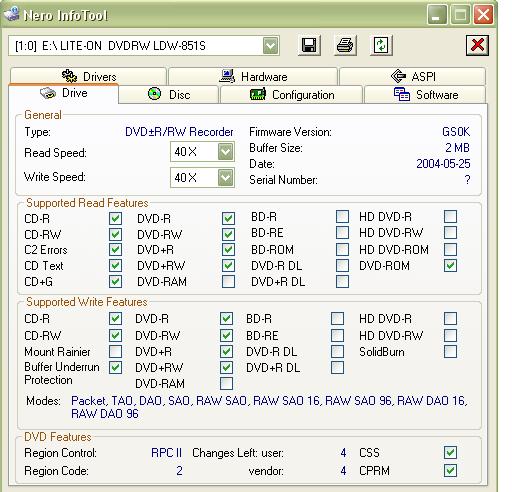
Task: Toggle DVD-RAM checkbox under Read Features
Action: click(228, 281)
